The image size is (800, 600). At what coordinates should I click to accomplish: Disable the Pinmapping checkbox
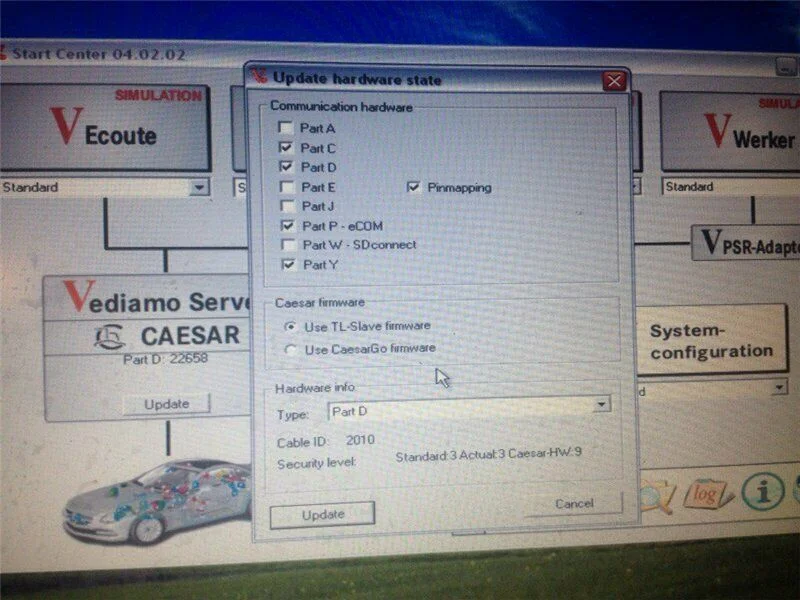point(413,187)
